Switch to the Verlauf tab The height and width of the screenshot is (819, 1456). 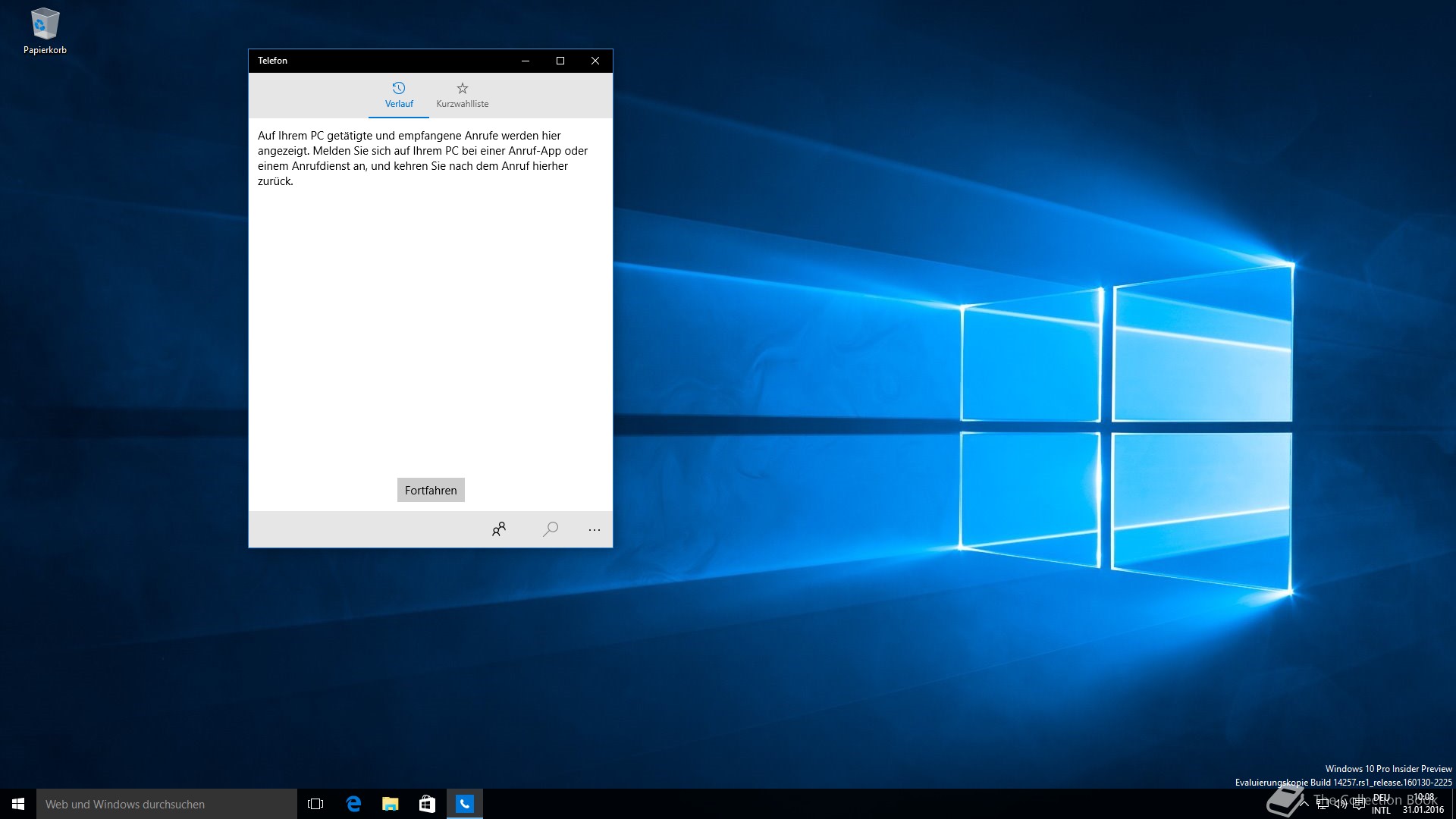[399, 96]
